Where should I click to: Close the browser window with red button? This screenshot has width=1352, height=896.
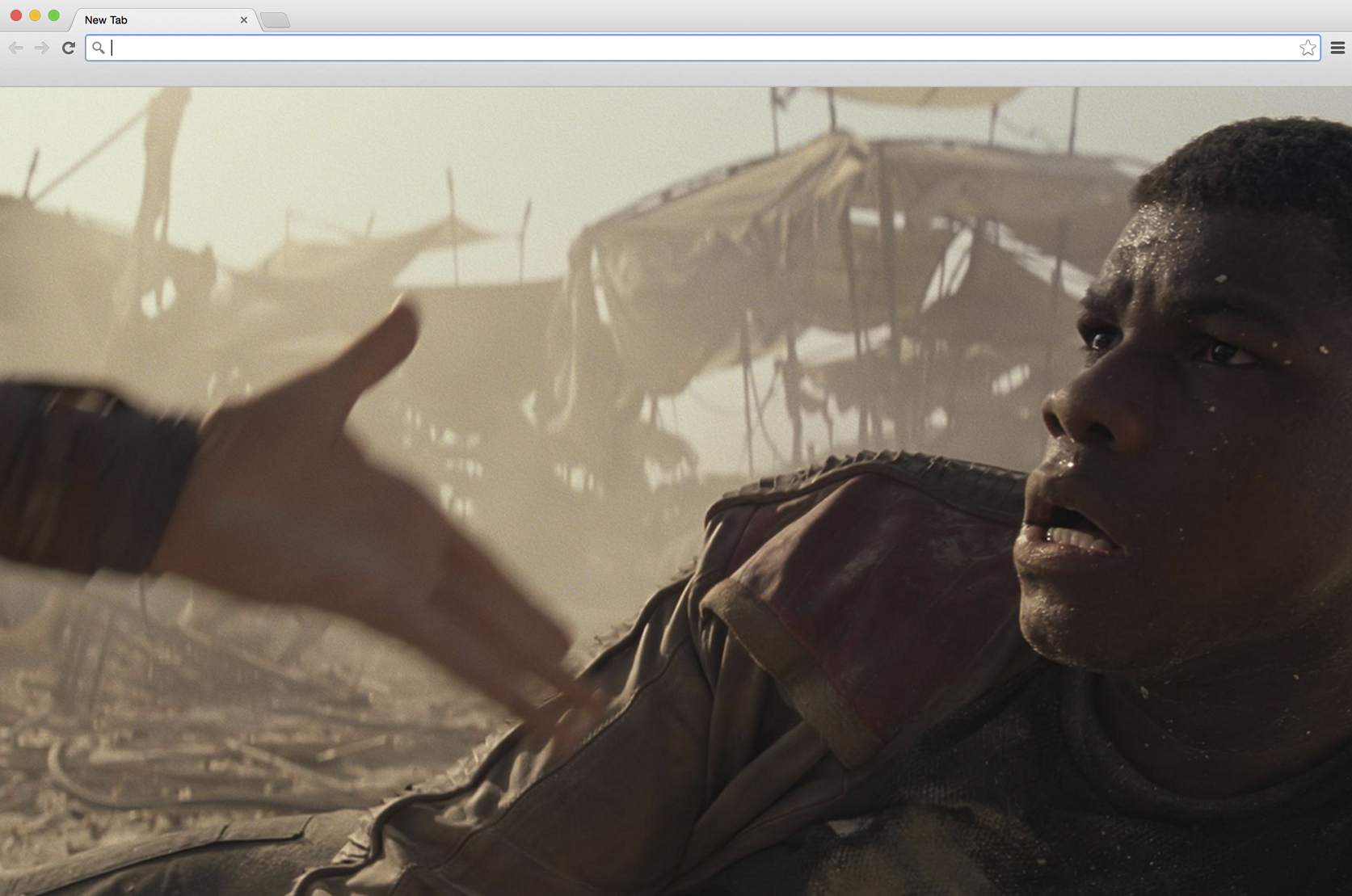pos(15,15)
